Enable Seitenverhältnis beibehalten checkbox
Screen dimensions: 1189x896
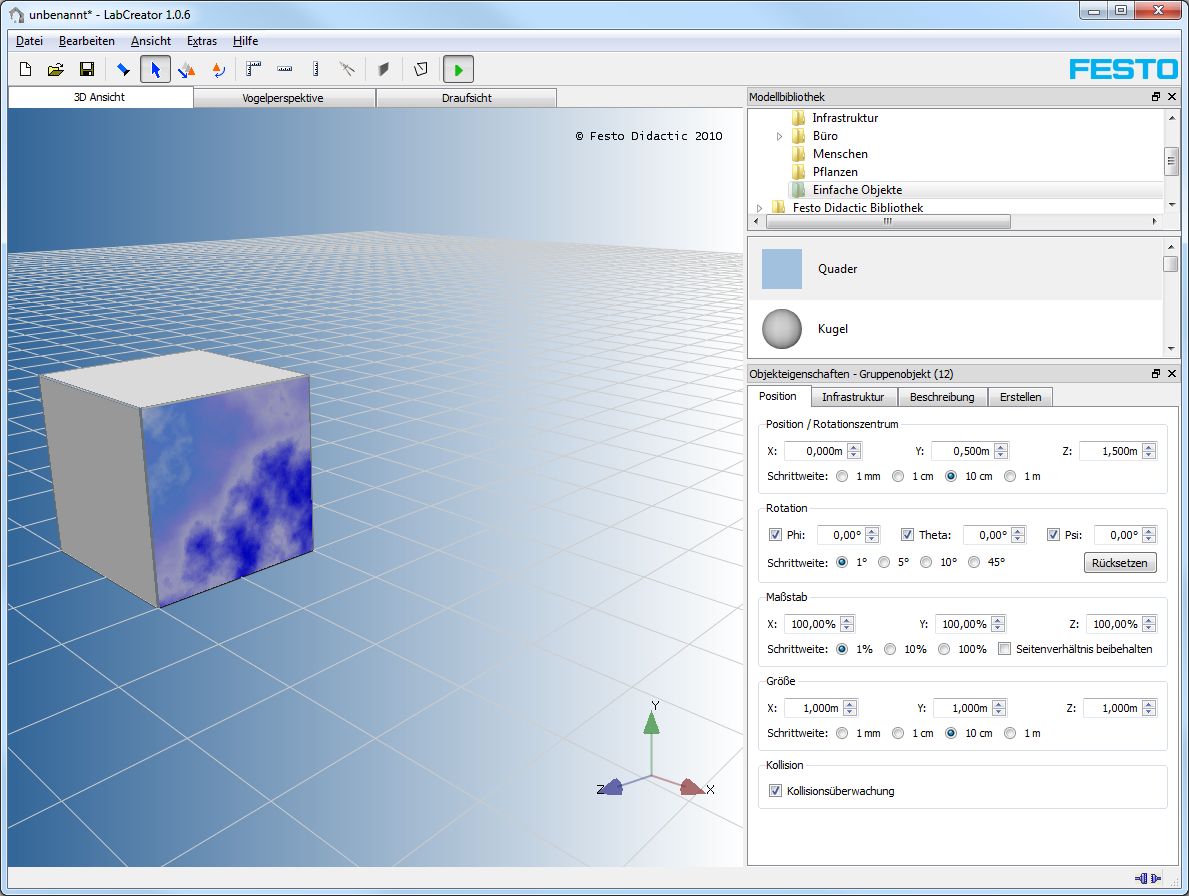(x=1004, y=649)
